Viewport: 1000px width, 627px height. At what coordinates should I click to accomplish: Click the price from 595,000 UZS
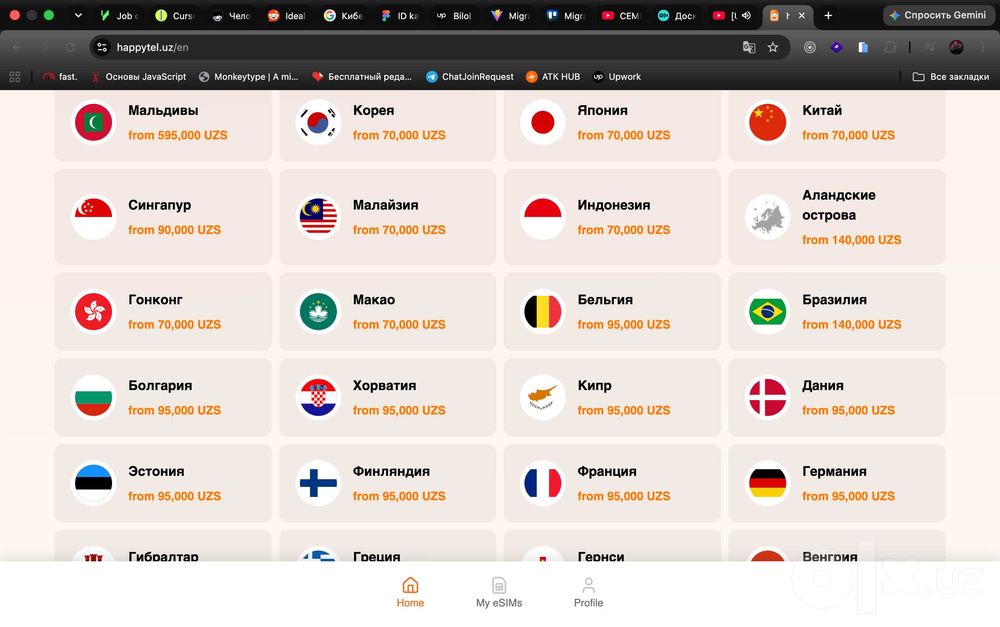coord(178,135)
